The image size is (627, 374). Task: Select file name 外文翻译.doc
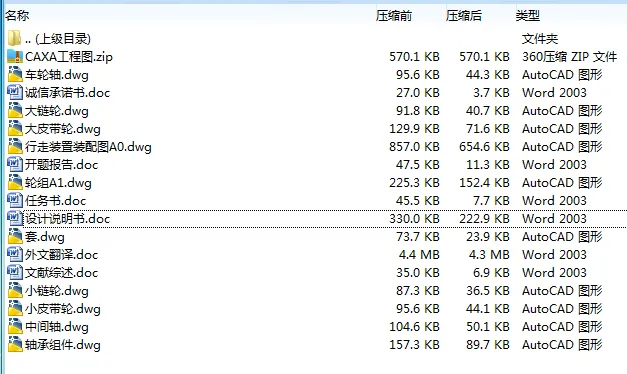click(61, 255)
